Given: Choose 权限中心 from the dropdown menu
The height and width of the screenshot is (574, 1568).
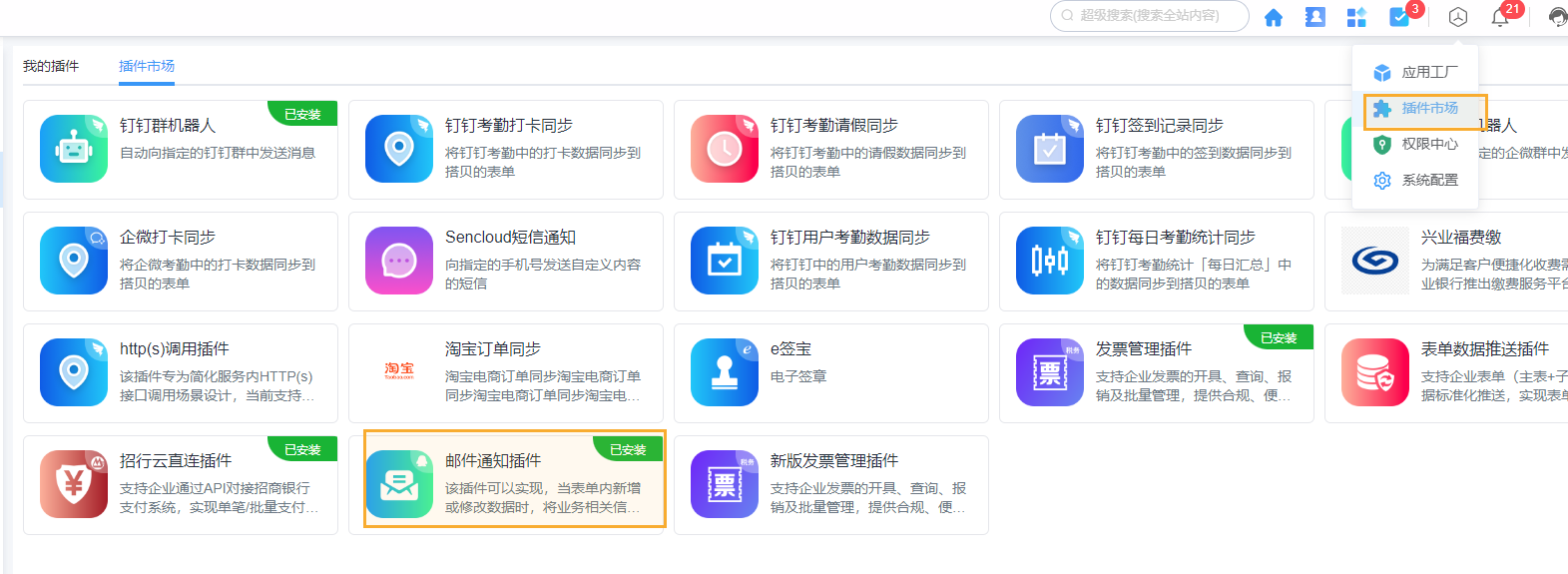Looking at the screenshot, I should [1428, 144].
